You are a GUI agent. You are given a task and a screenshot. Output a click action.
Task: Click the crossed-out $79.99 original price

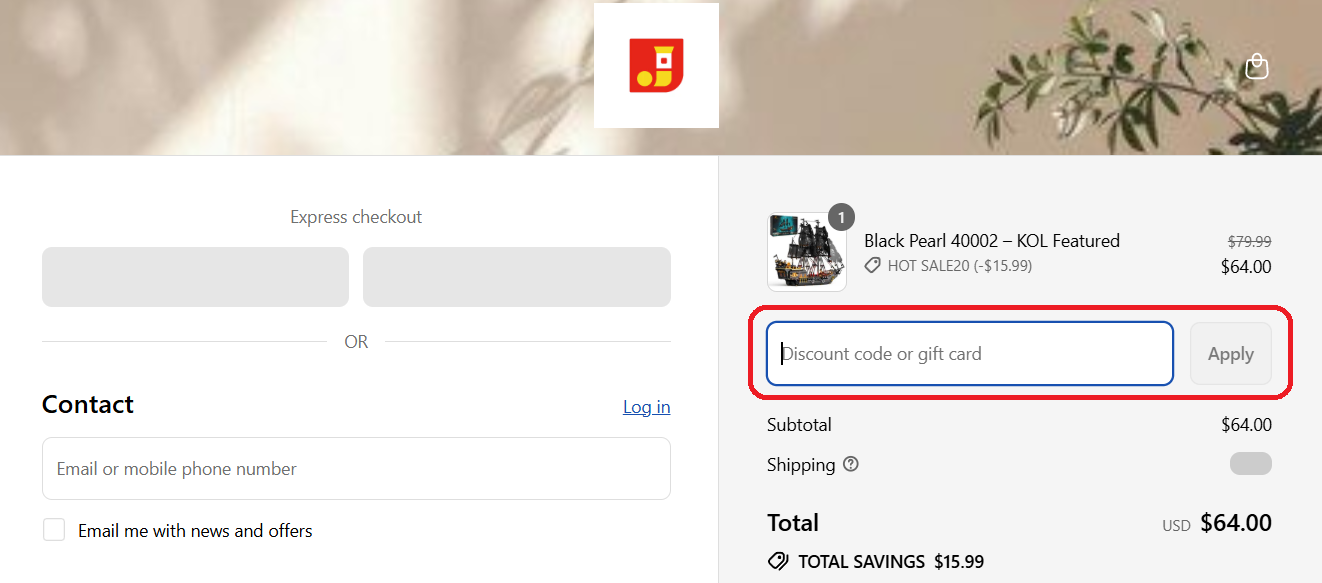1249,241
